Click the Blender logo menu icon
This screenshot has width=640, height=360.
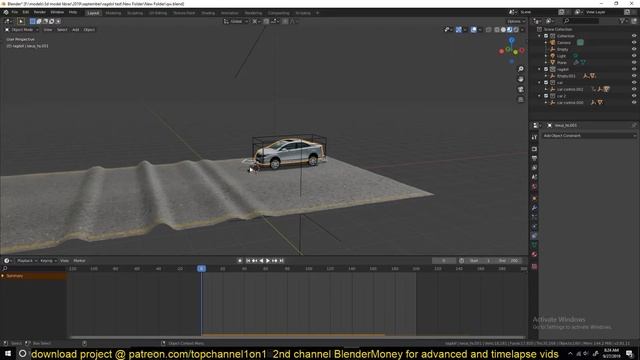point(6,13)
